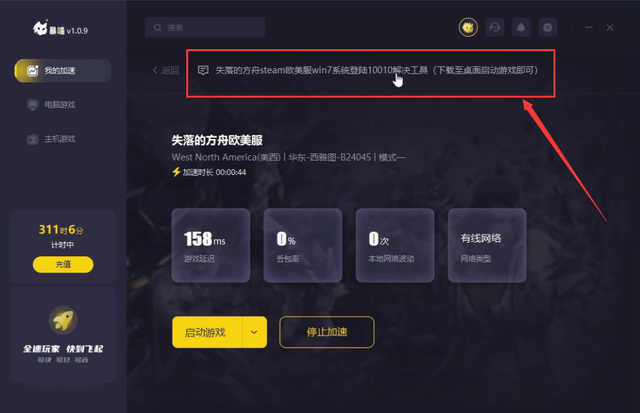Expand the launch game dropdown arrow

point(254,332)
